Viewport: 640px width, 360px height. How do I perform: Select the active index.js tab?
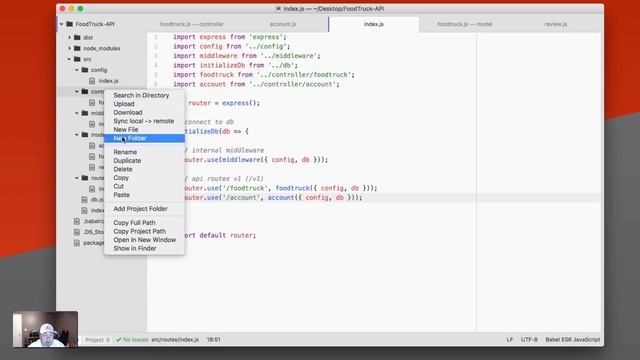pos(373,24)
